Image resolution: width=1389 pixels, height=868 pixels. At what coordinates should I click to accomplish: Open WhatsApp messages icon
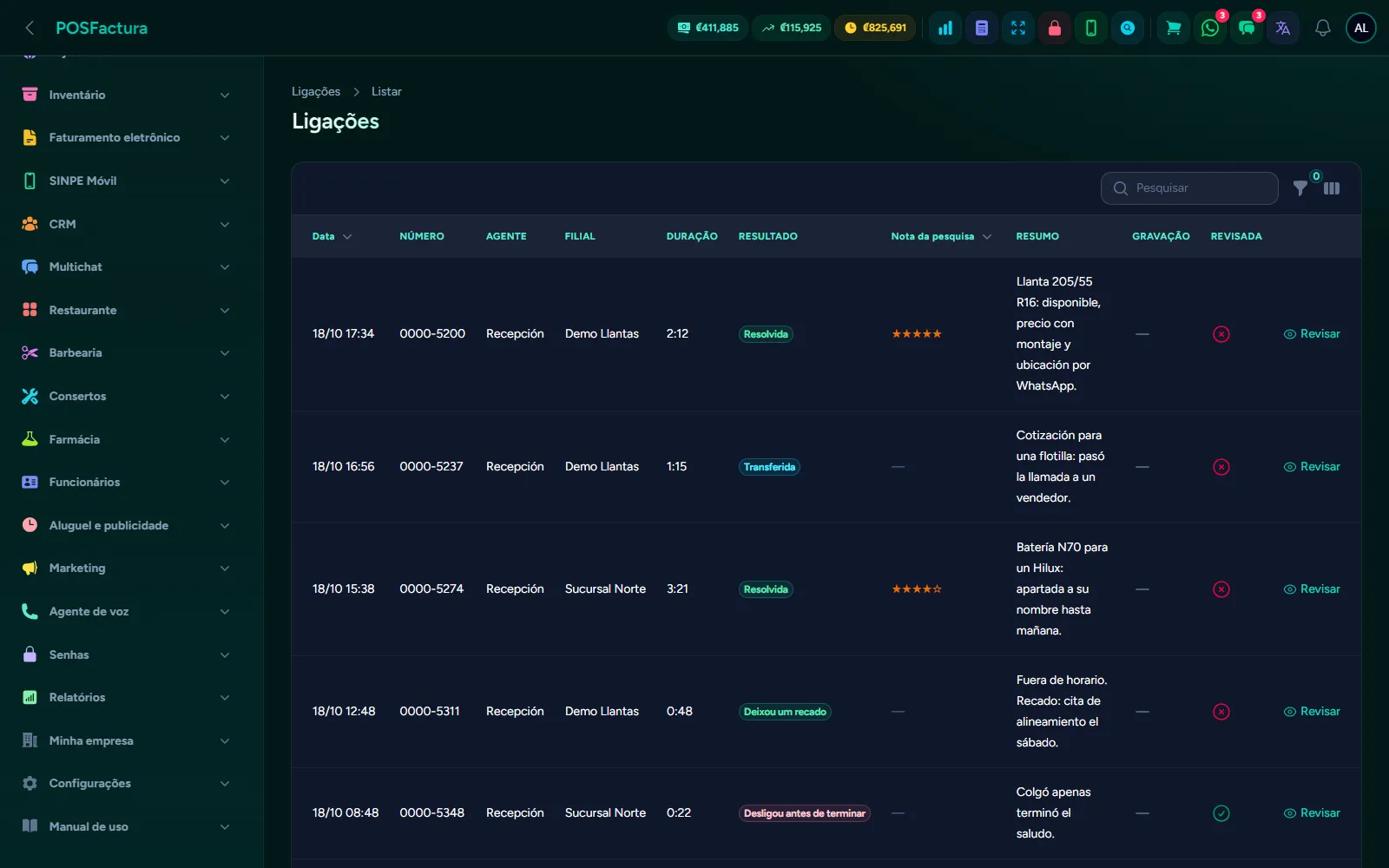1210,28
